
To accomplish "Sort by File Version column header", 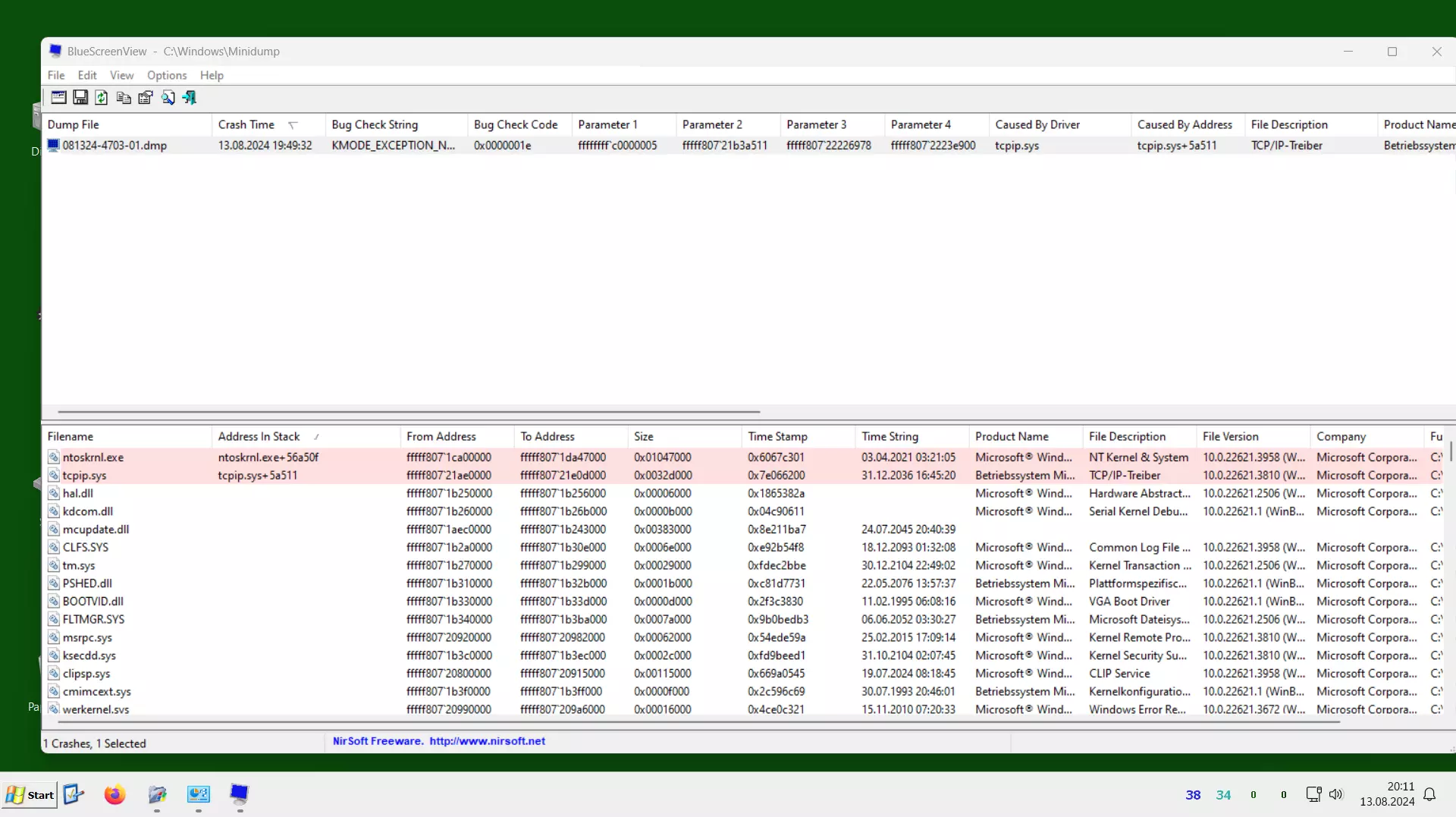I will 1254,436.
